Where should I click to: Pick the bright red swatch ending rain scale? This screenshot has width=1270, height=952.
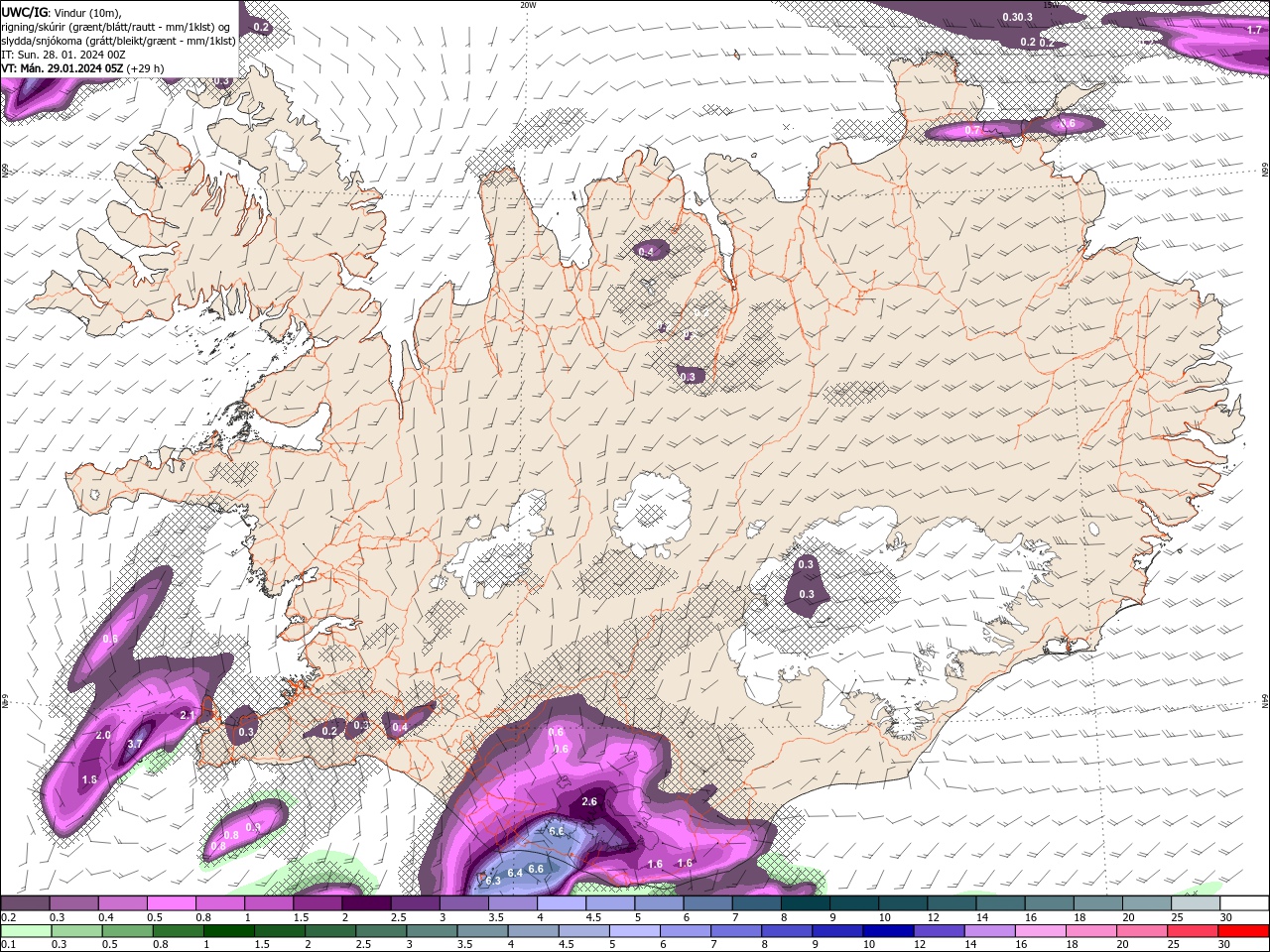coord(1244,931)
